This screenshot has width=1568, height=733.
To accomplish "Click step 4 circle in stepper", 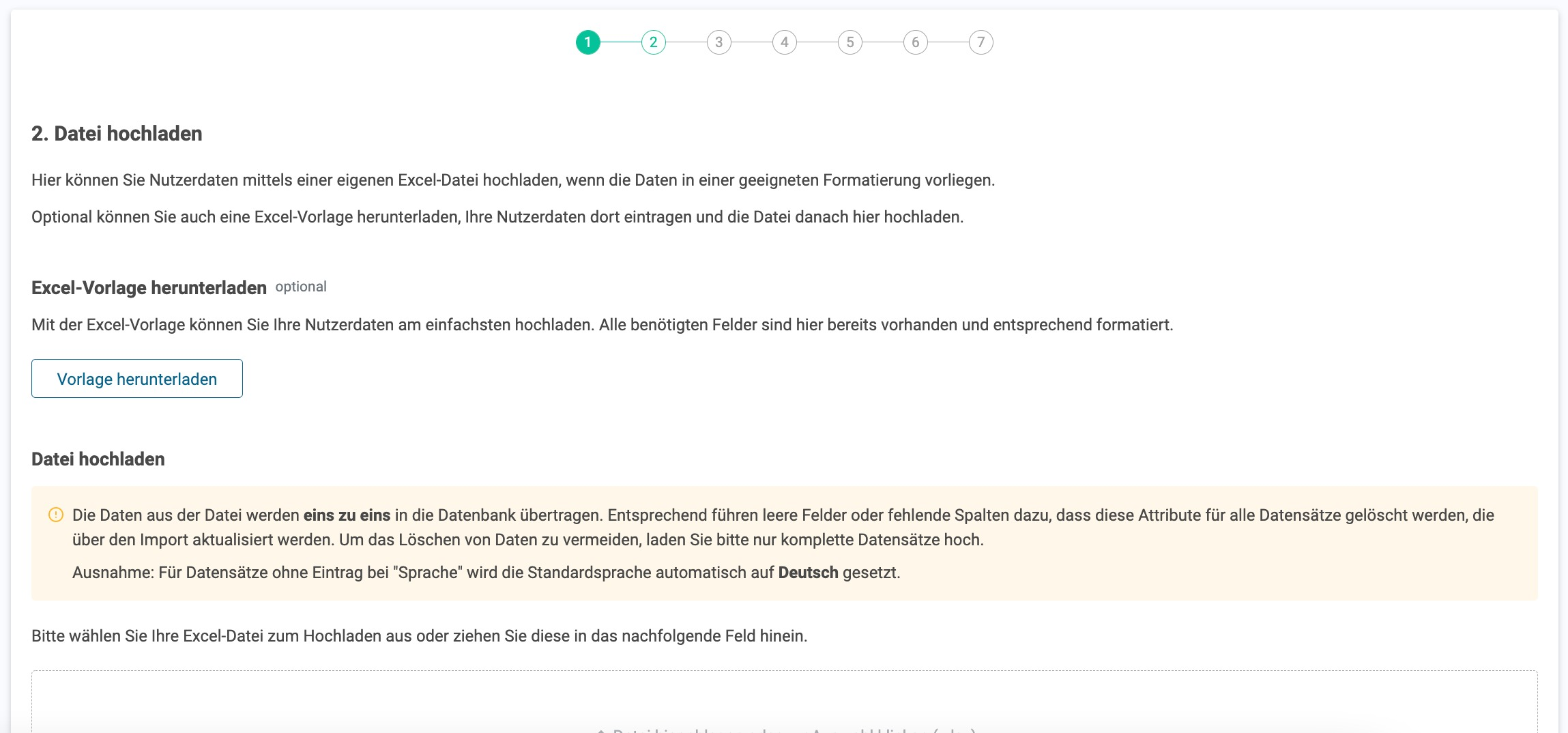I will click(x=784, y=42).
